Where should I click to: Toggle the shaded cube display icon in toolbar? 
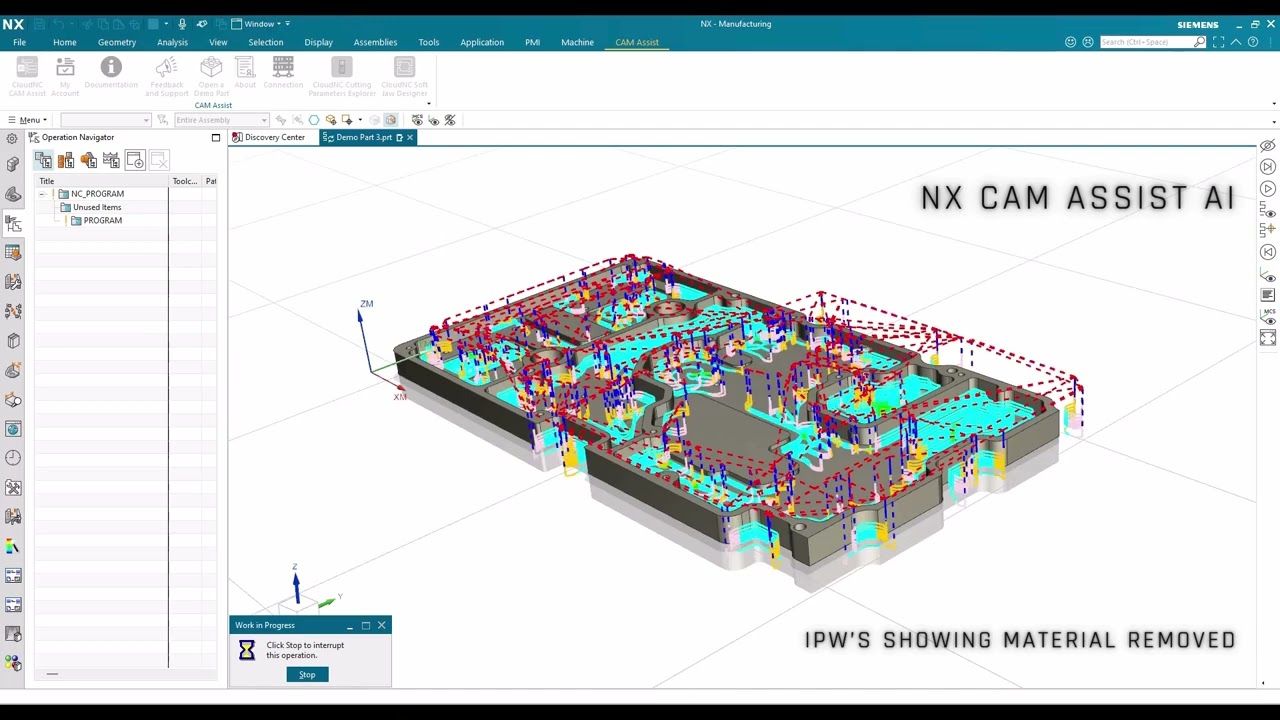click(391, 120)
